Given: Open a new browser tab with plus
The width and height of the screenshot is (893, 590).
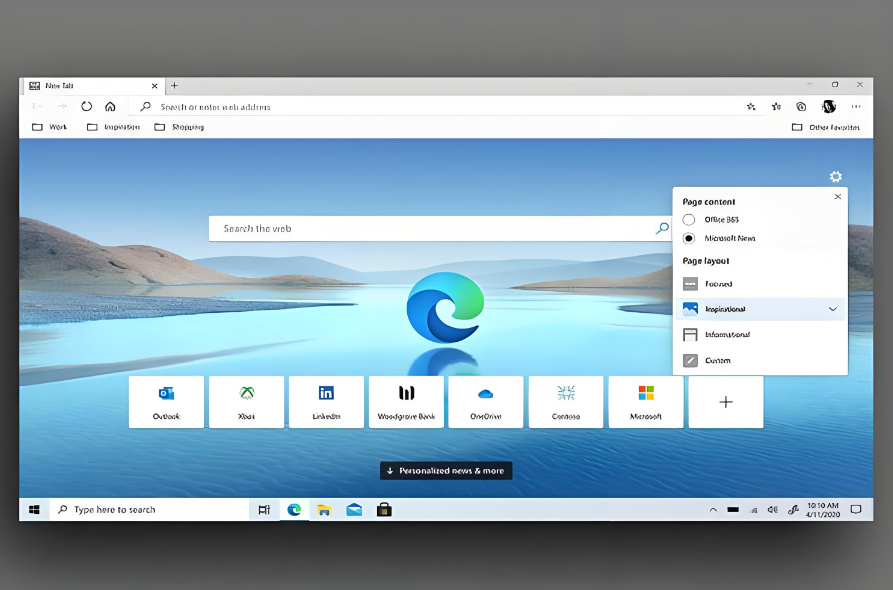Looking at the screenshot, I should (175, 85).
